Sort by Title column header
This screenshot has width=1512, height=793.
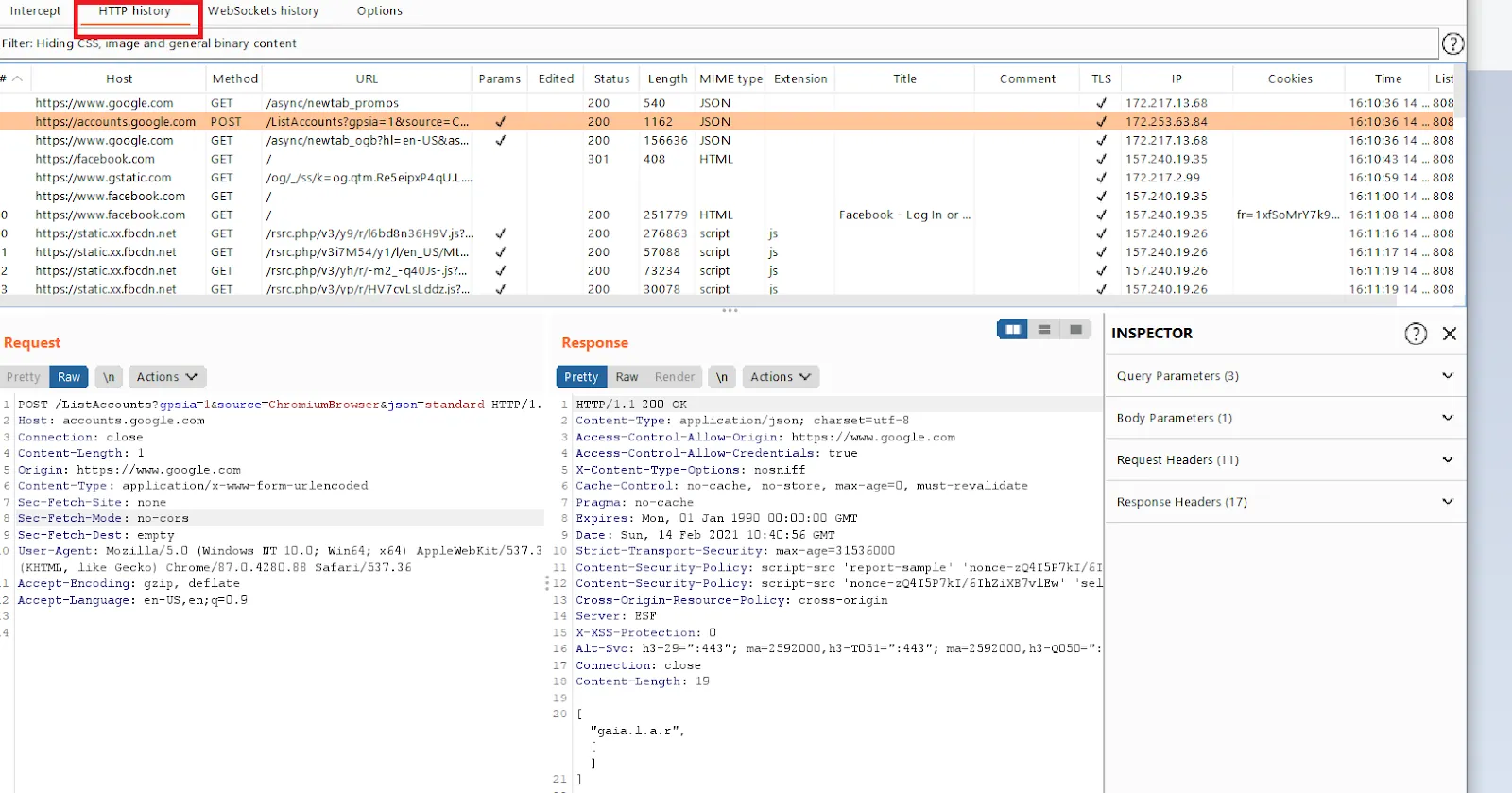(905, 78)
